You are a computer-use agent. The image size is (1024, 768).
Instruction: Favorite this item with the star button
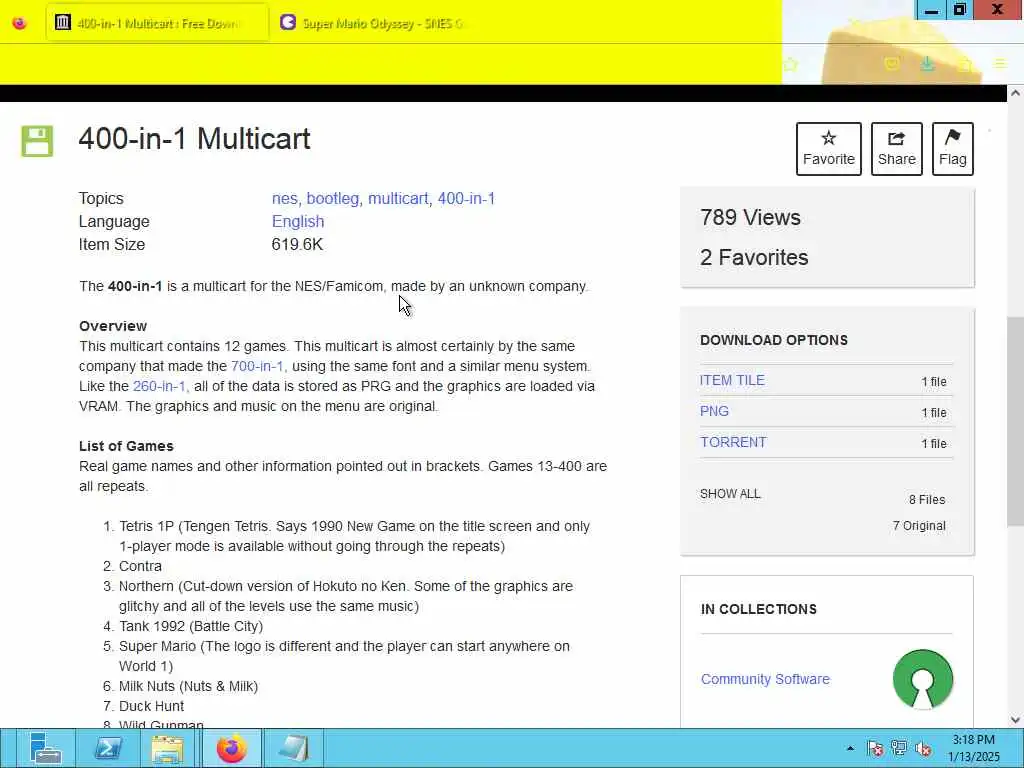pyautogui.click(x=829, y=149)
